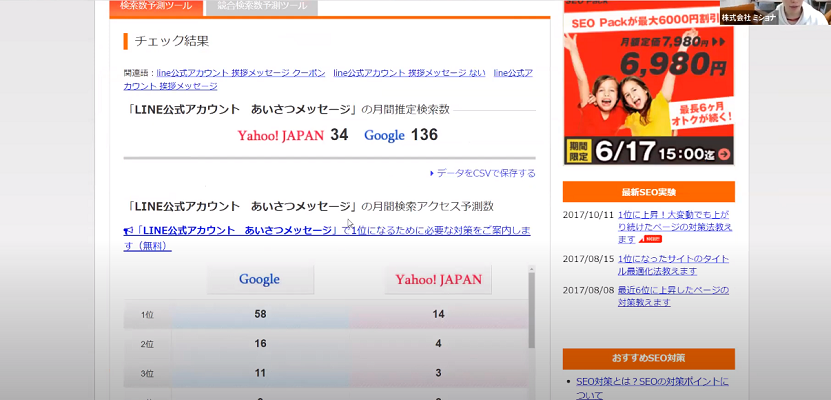Click チェック結果 heading
This screenshot has width=831, height=400.
pyautogui.click(x=172, y=41)
